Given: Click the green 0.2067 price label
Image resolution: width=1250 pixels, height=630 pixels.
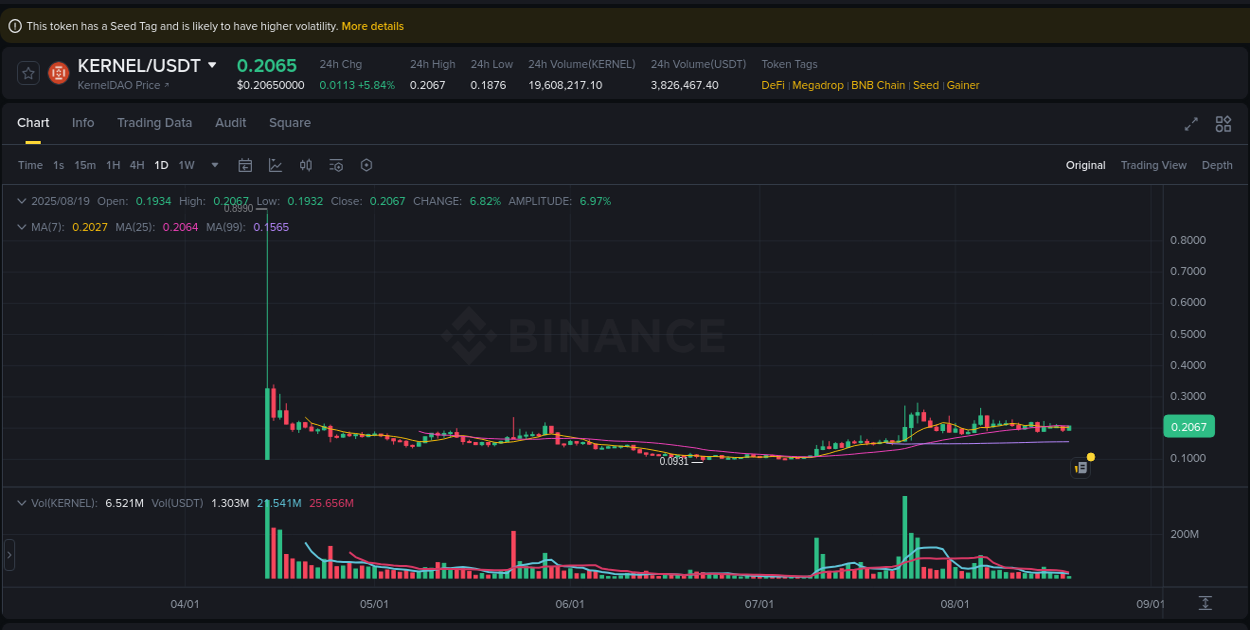Looking at the screenshot, I should point(1188,426).
